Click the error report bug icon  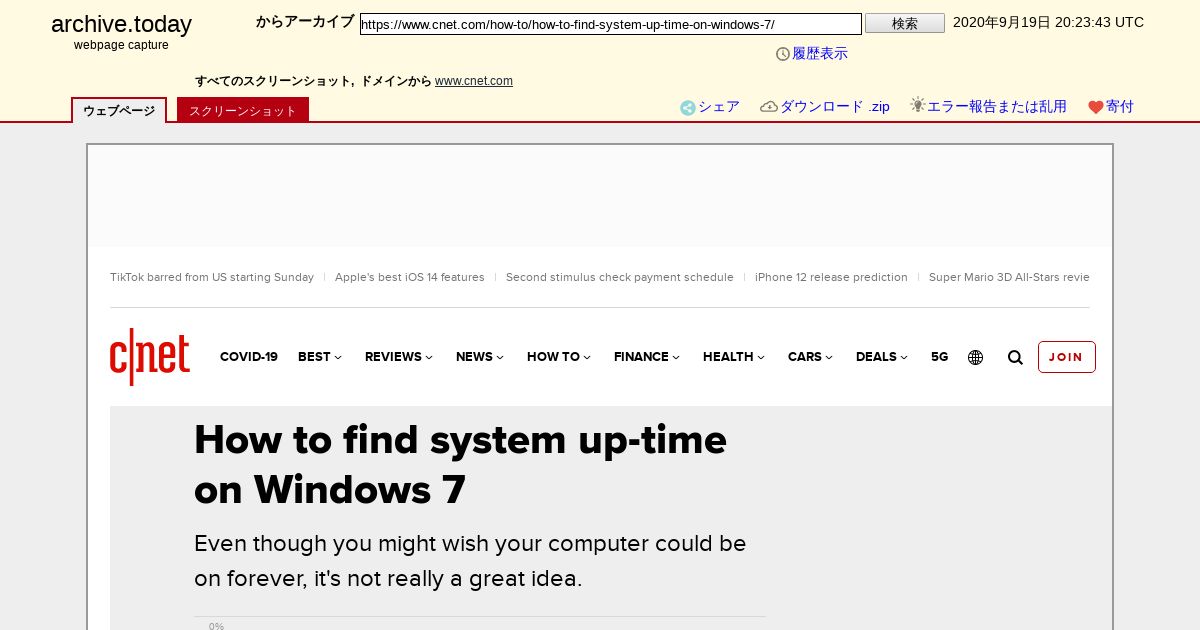918,105
